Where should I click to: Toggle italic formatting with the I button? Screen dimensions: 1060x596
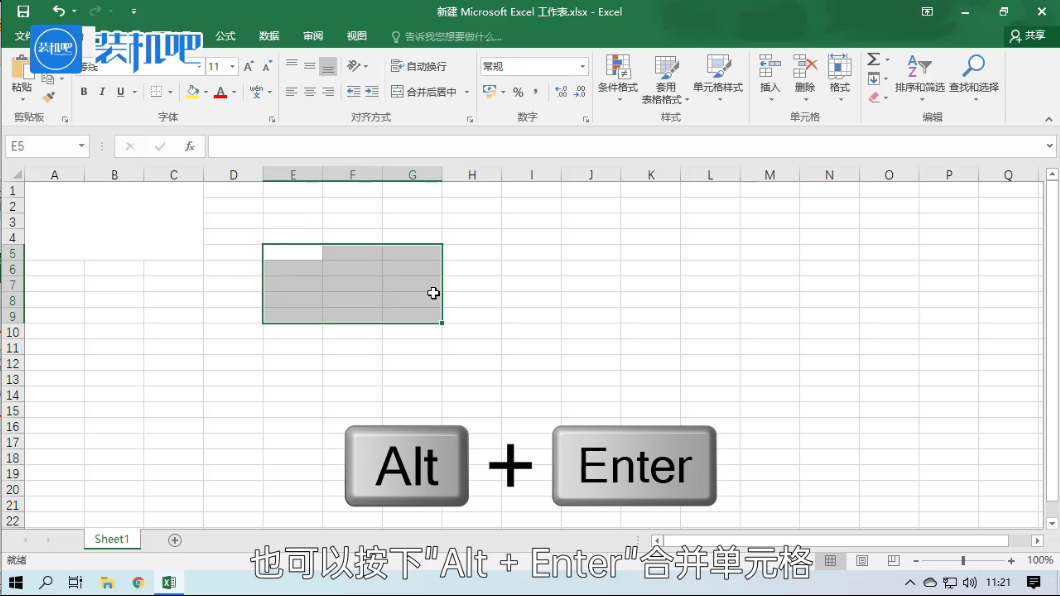[x=102, y=92]
